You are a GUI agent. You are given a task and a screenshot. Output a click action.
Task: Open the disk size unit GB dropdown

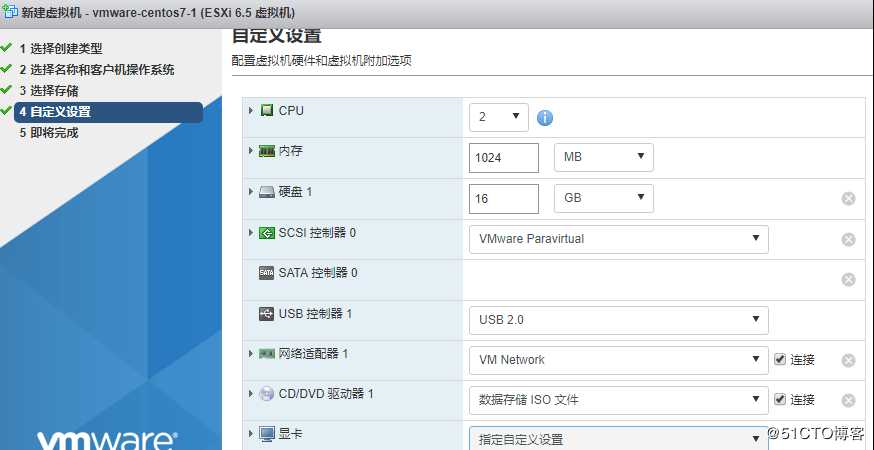pyautogui.click(x=604, y=198)
